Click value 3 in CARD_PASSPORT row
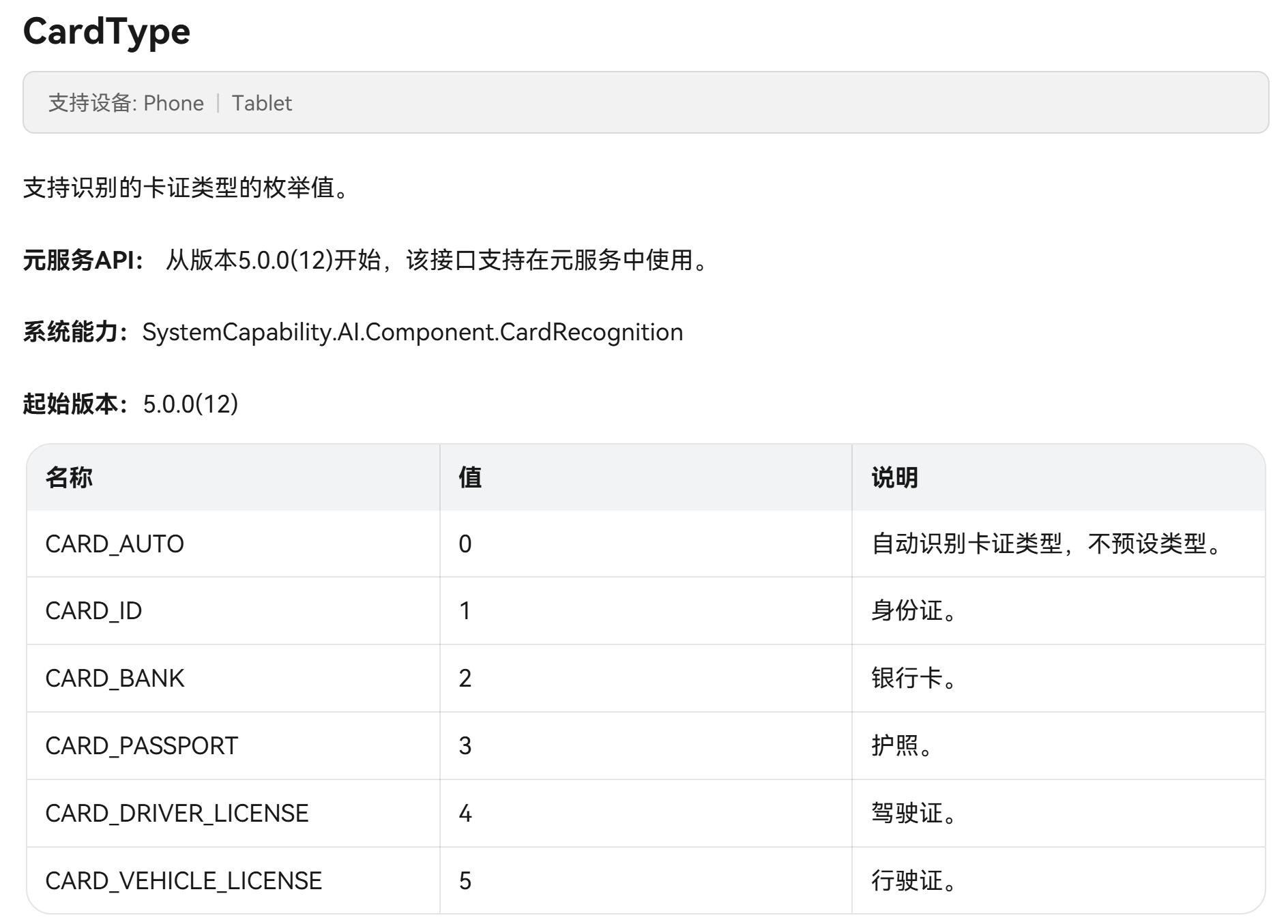Image resolution: width=1288 pixels, height=924 pixels. [x=465, y=746]
